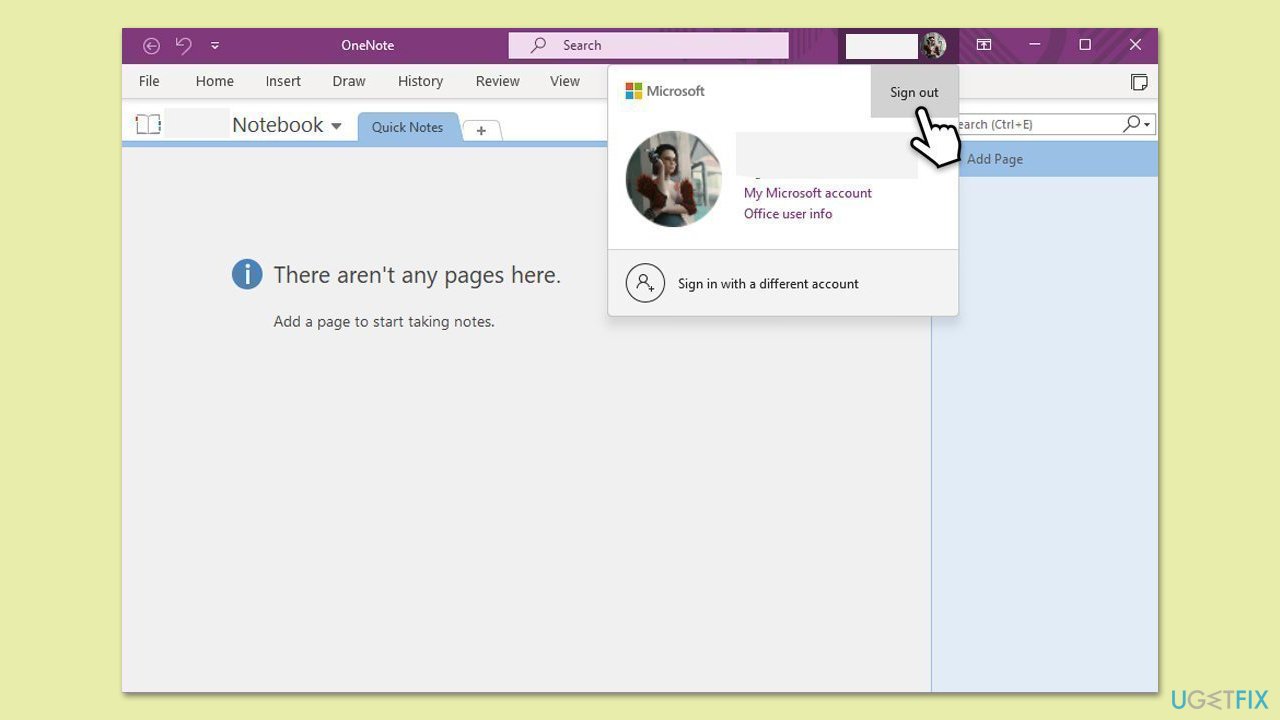
Task: Click the OneNote window title text
Action: point(368,45)
